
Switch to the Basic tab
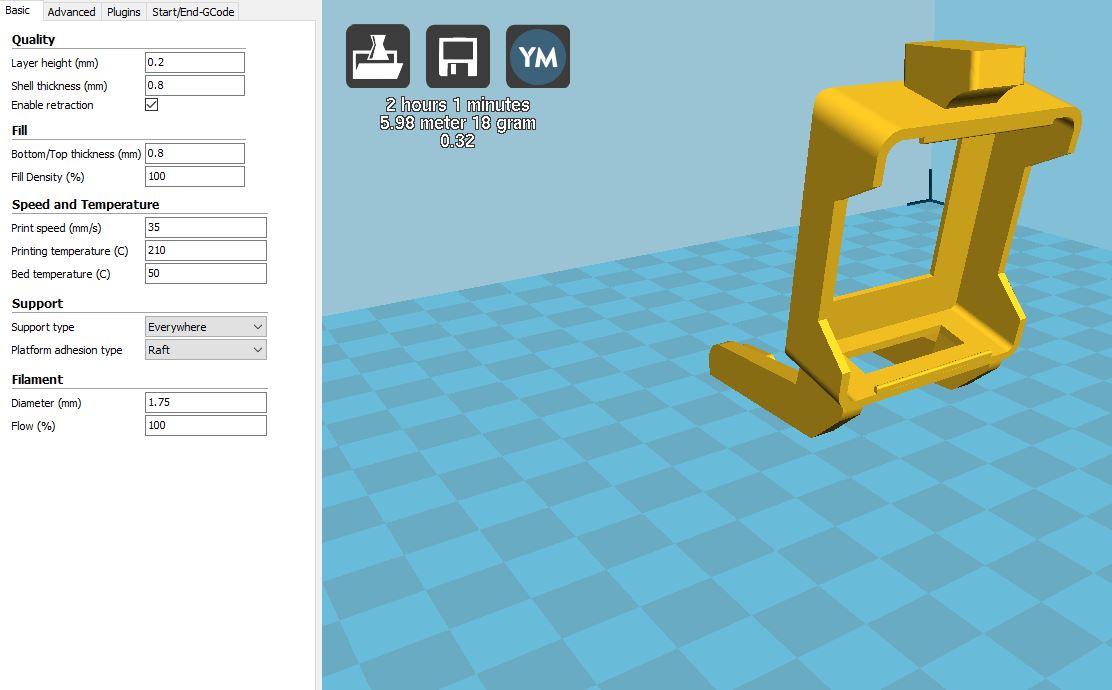pos(18,11)
